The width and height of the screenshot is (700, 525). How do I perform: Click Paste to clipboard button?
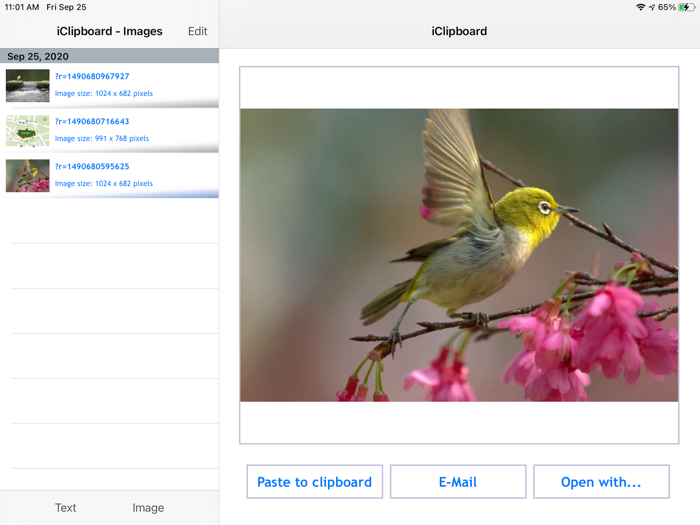point(314,482)
